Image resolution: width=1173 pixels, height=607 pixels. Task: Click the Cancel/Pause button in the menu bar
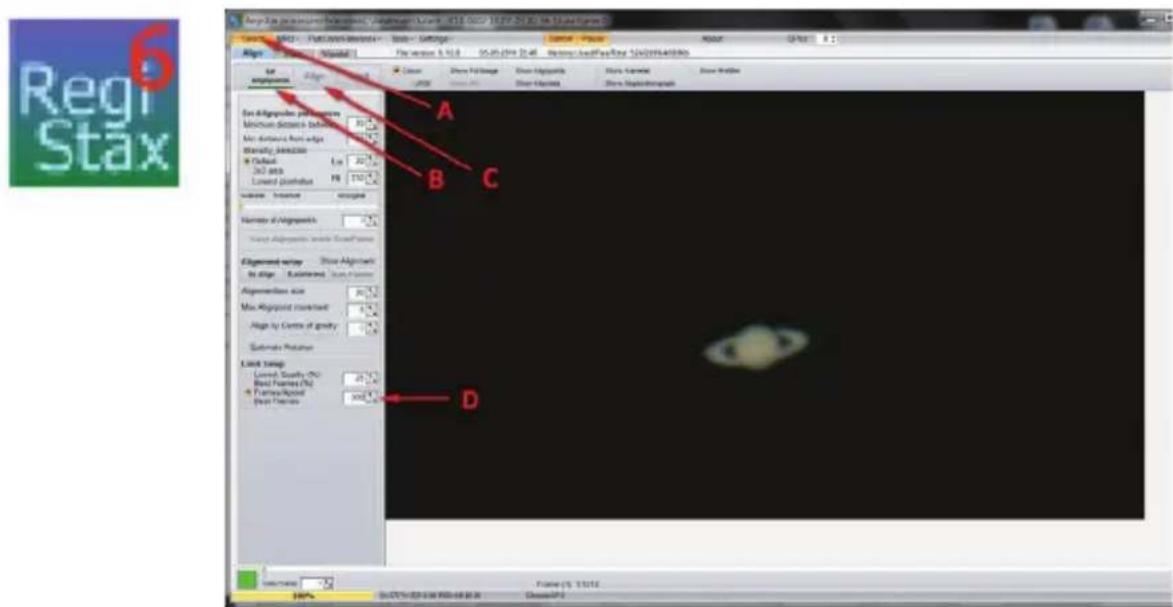tap(578, 38)
